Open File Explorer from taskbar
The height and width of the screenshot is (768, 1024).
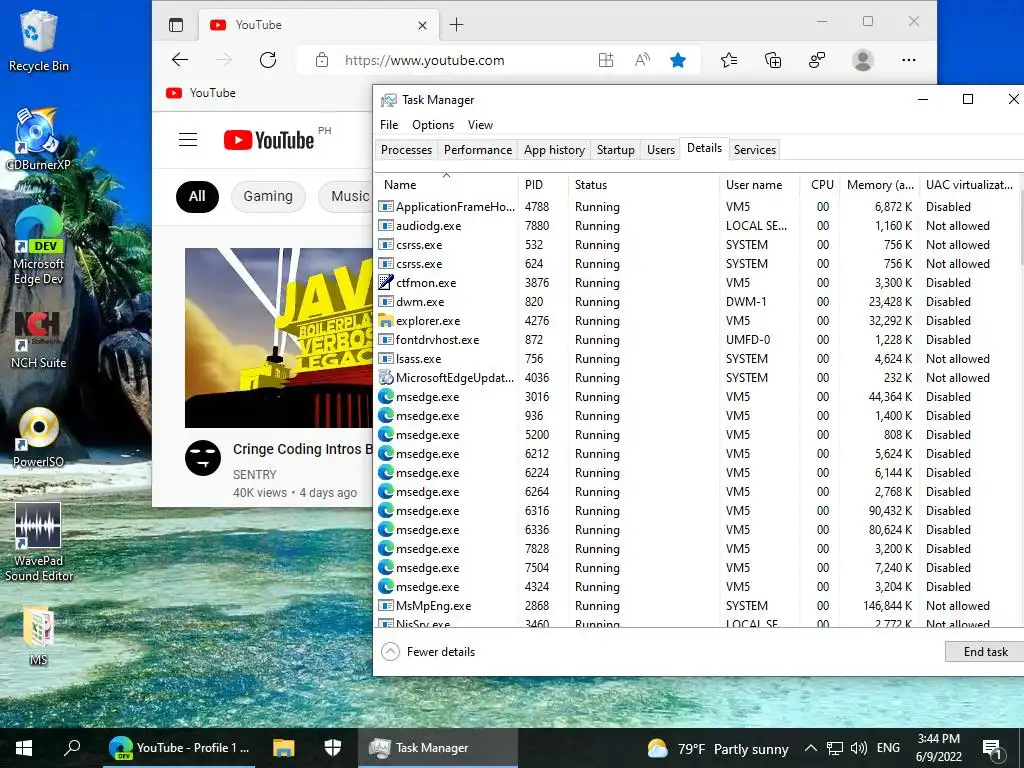(x=283, y=748)
